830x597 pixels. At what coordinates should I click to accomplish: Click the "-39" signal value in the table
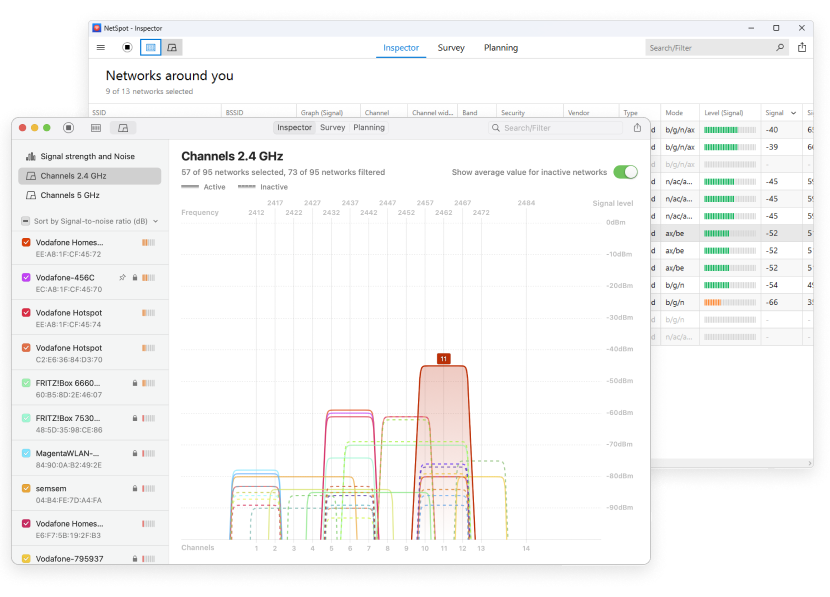tap(772, 147)
